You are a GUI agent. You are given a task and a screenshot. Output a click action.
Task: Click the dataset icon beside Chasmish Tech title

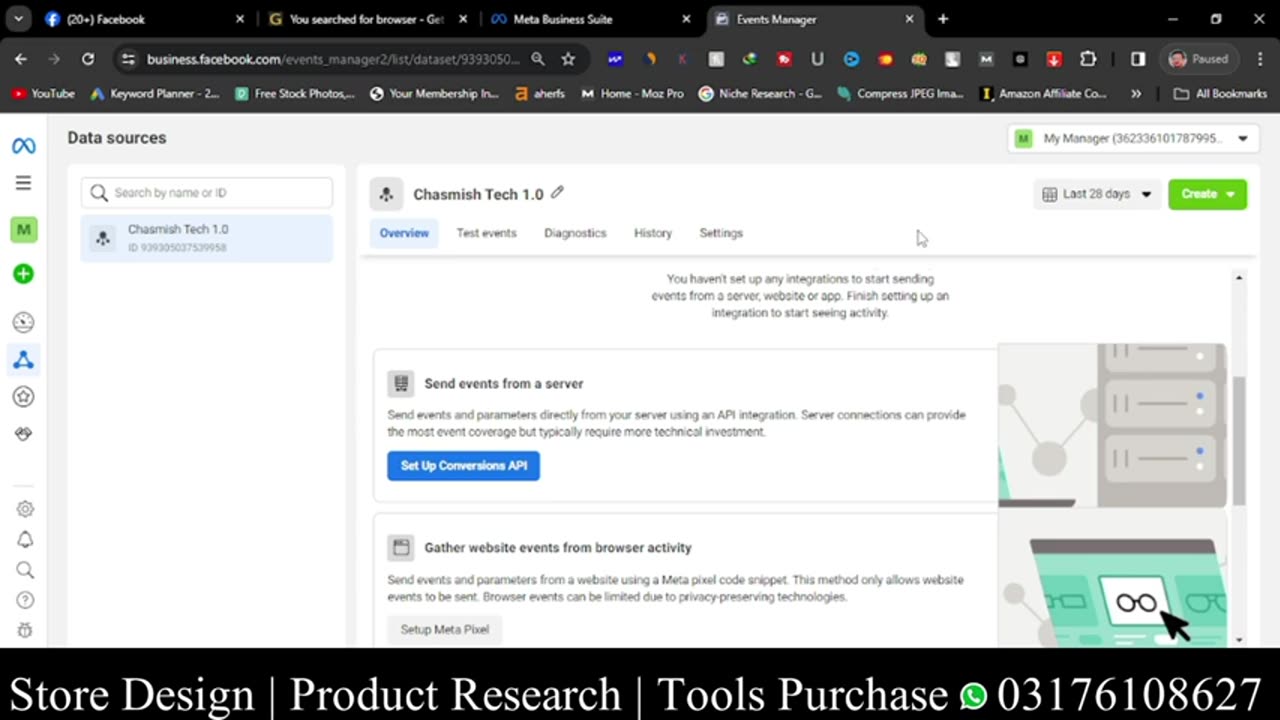[x=386, y=194]
